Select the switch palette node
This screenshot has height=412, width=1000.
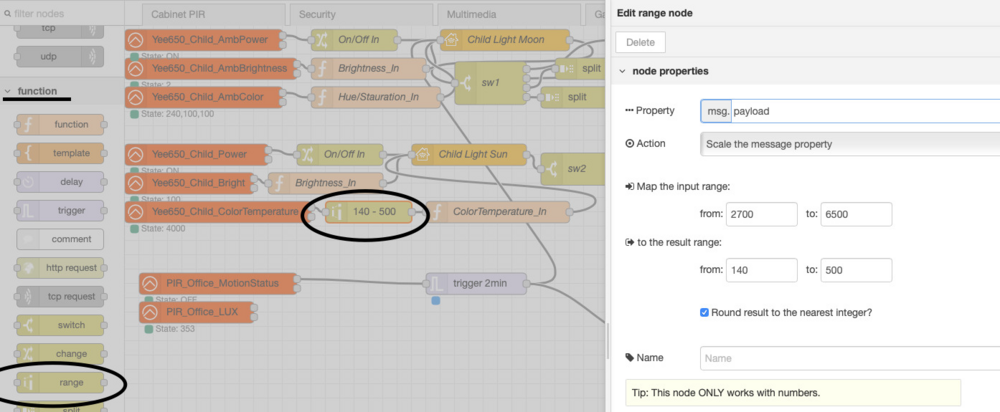tap(60, 325)
